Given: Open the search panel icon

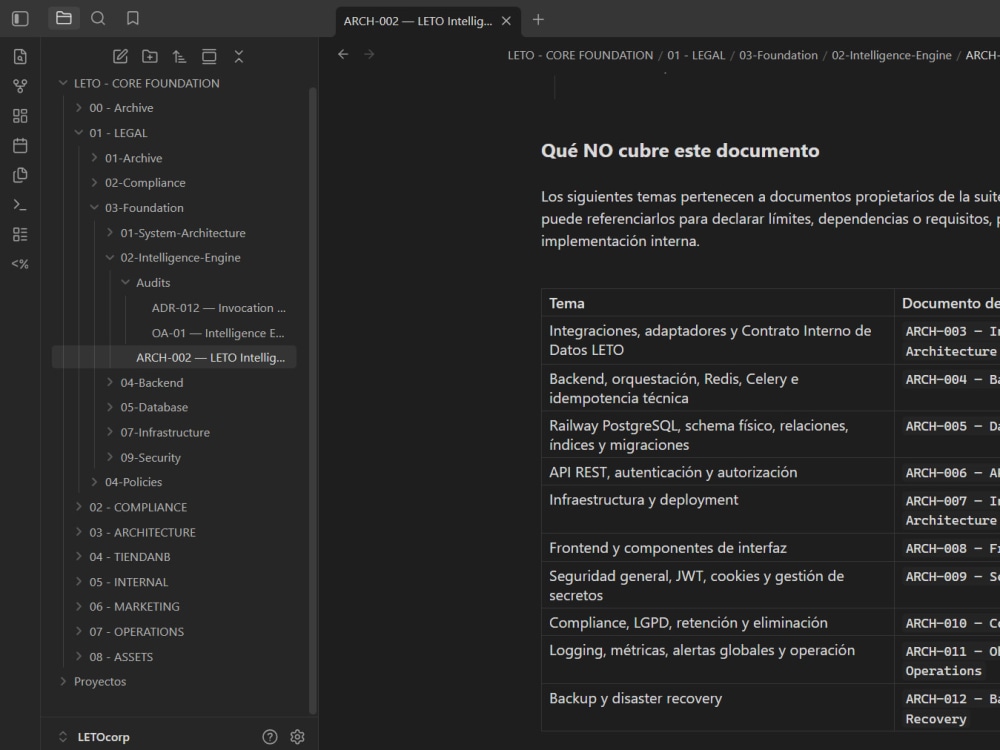Looking at the screenshot, I should pyautogui.click(x=98, y=18).
